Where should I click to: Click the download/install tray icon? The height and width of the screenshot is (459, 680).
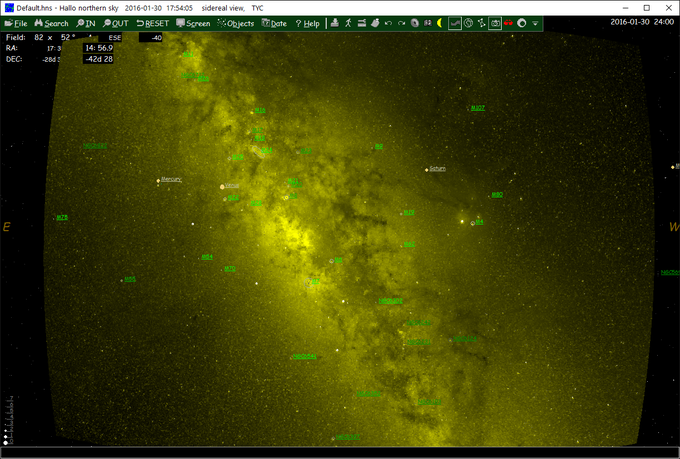pos(335,23)
